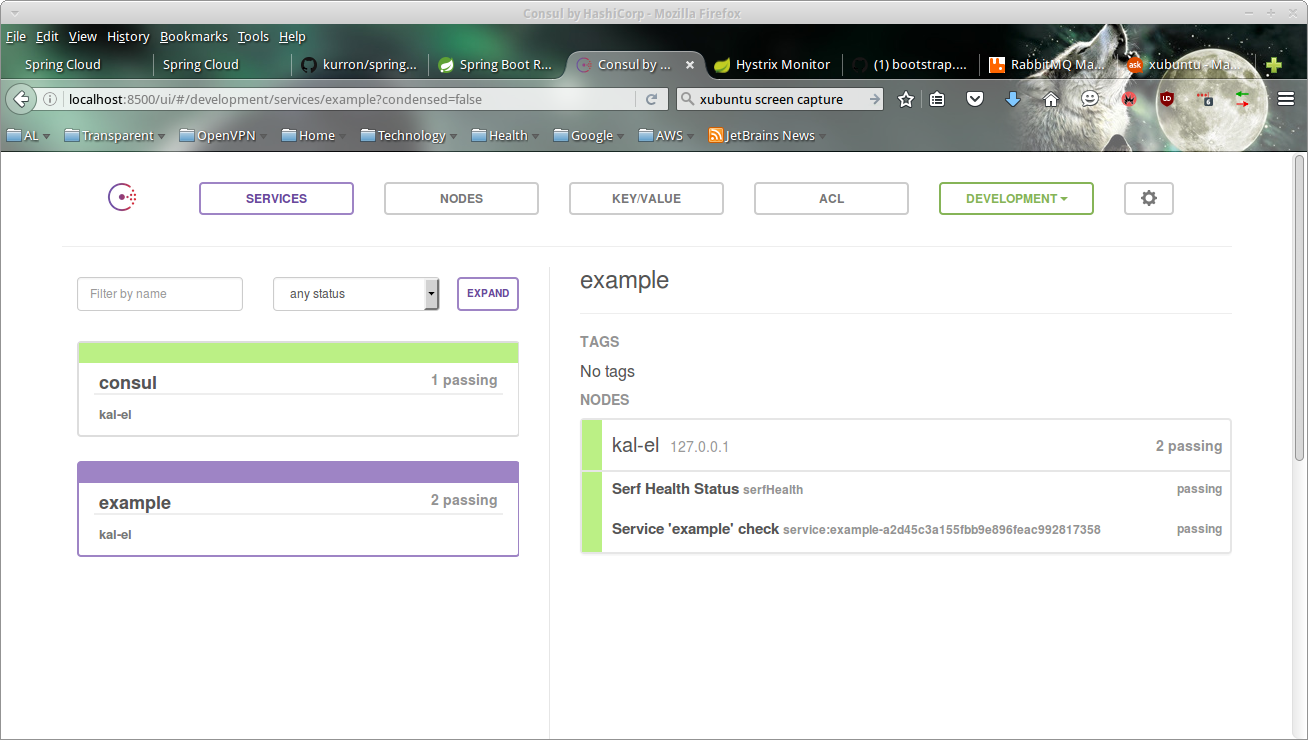Open the Edit menu

[47, 36]
